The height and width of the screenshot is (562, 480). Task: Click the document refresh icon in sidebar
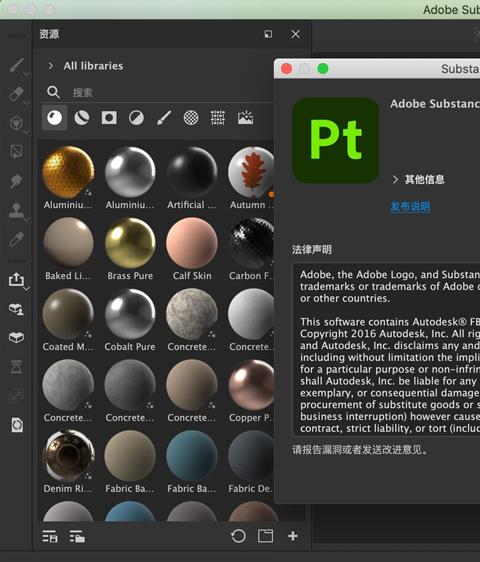(17, 425)
